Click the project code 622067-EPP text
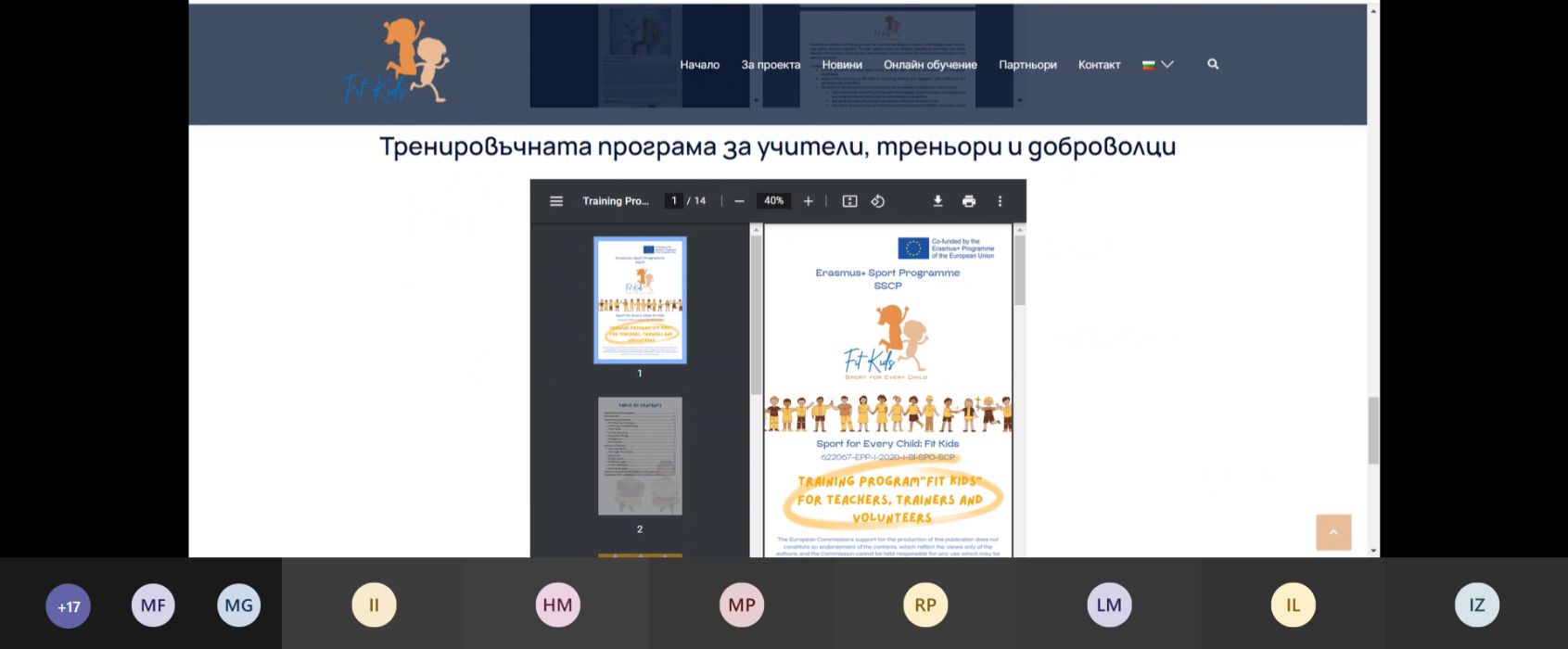 887,457
